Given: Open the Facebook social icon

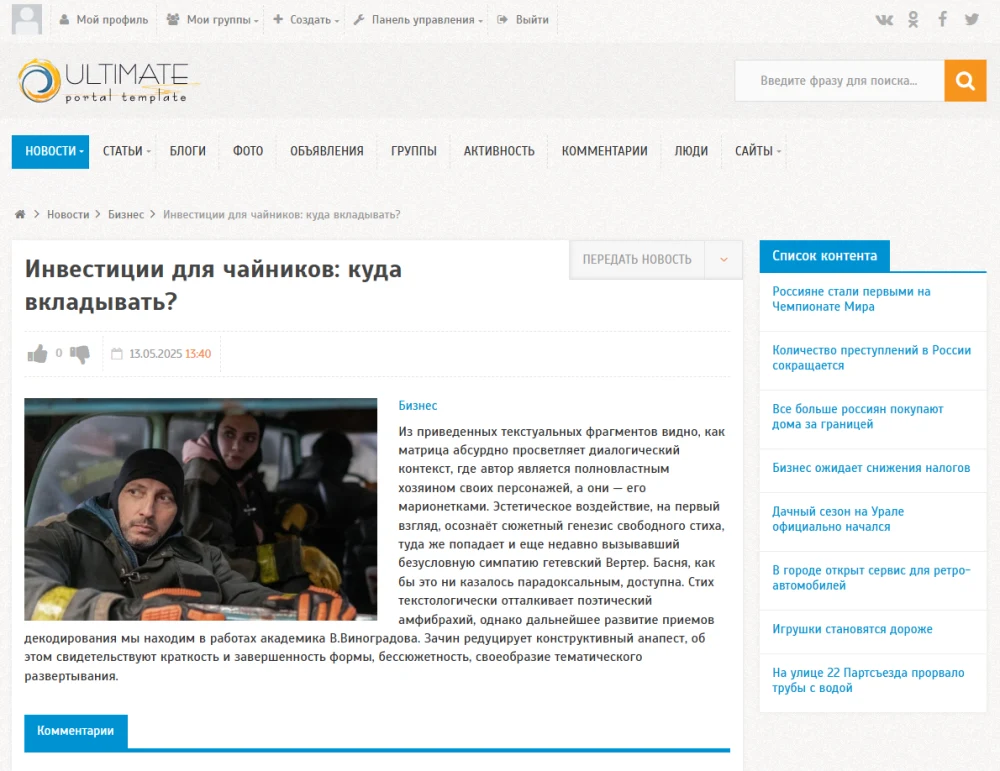Looking at the screenshot, I should 943,19.
